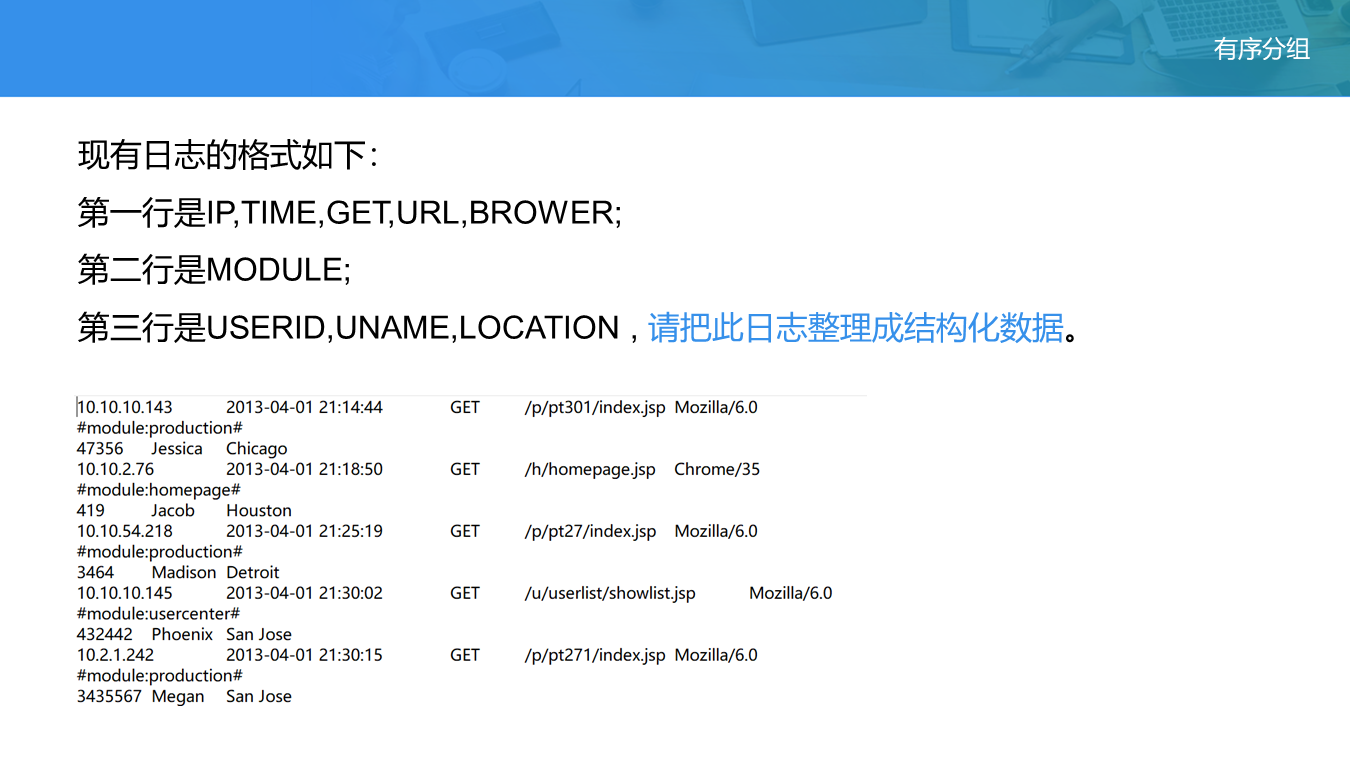Click Mozilla/6.0 after /p/pt271/index.jsp
The image size is (1350, 759).
point(716,656)
